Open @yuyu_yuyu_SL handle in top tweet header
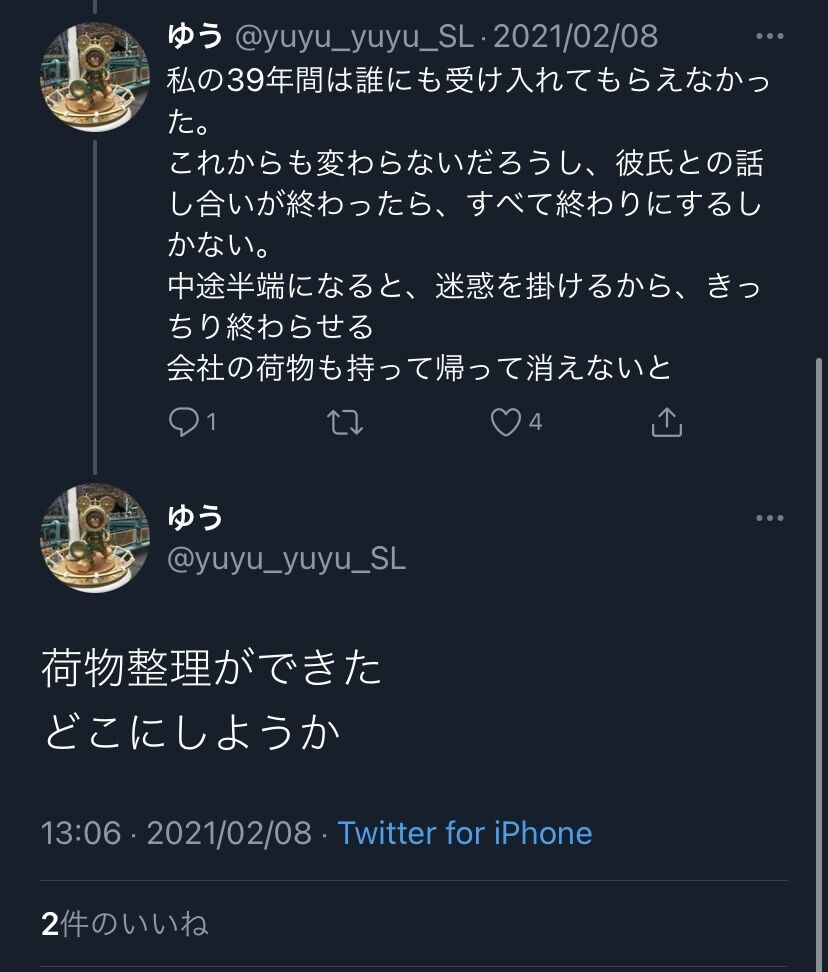 354,37
